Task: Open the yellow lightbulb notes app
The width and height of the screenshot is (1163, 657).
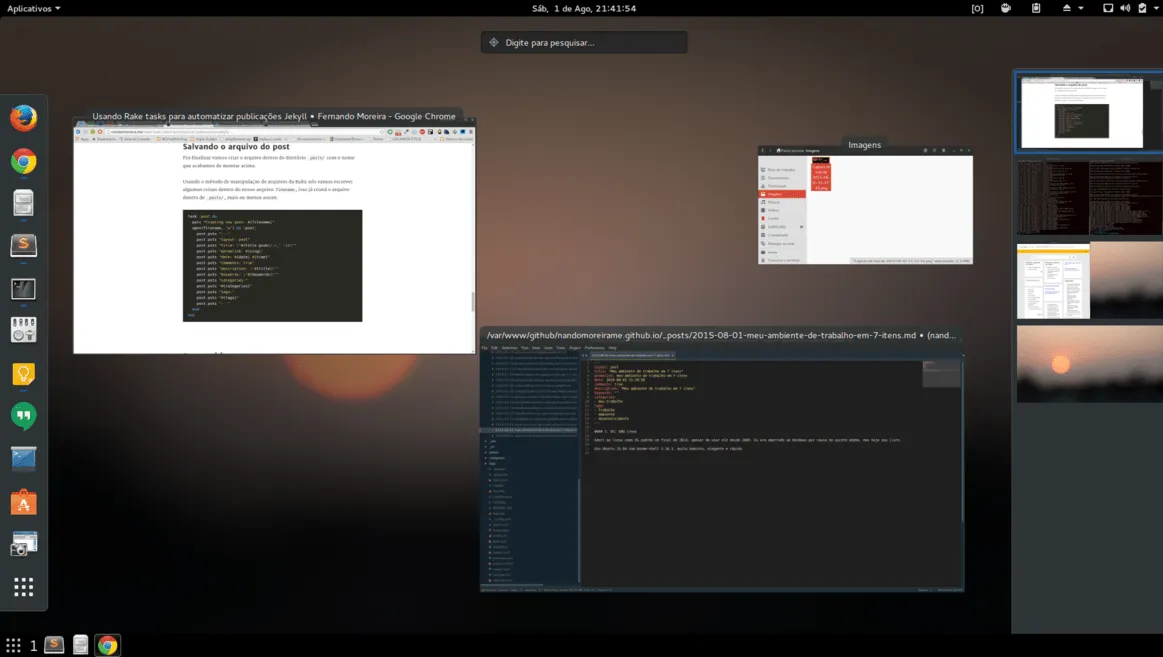Action: (24, 374)
